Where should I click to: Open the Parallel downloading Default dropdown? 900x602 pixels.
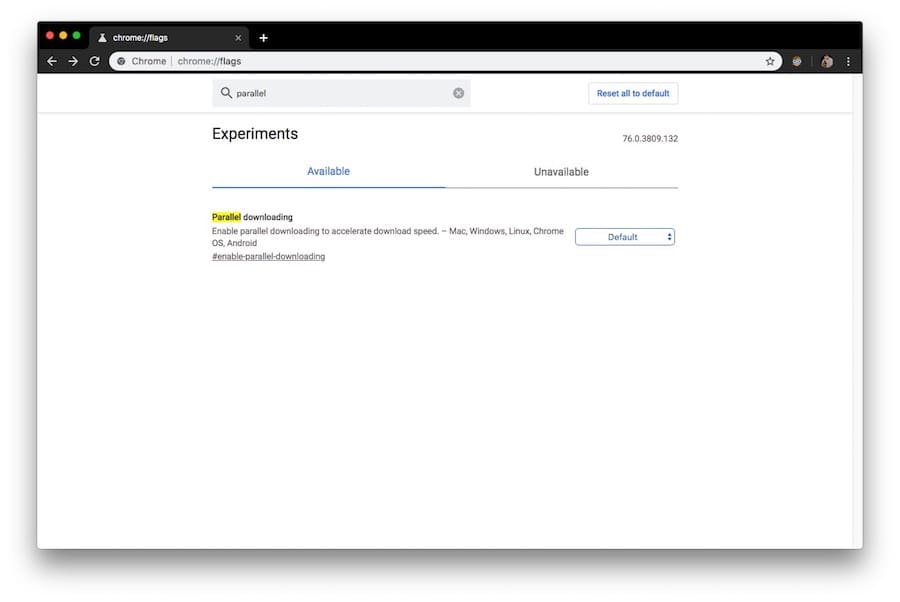(x=625, y=237)
